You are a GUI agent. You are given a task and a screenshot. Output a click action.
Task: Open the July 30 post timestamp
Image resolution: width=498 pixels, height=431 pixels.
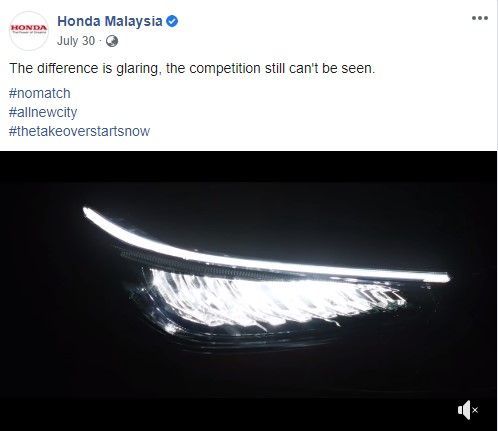(76, 41)
